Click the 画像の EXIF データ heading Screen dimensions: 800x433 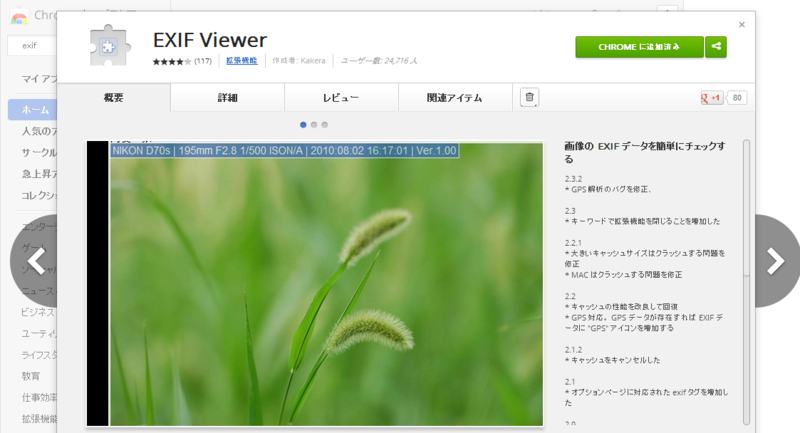tap(645, 152)
